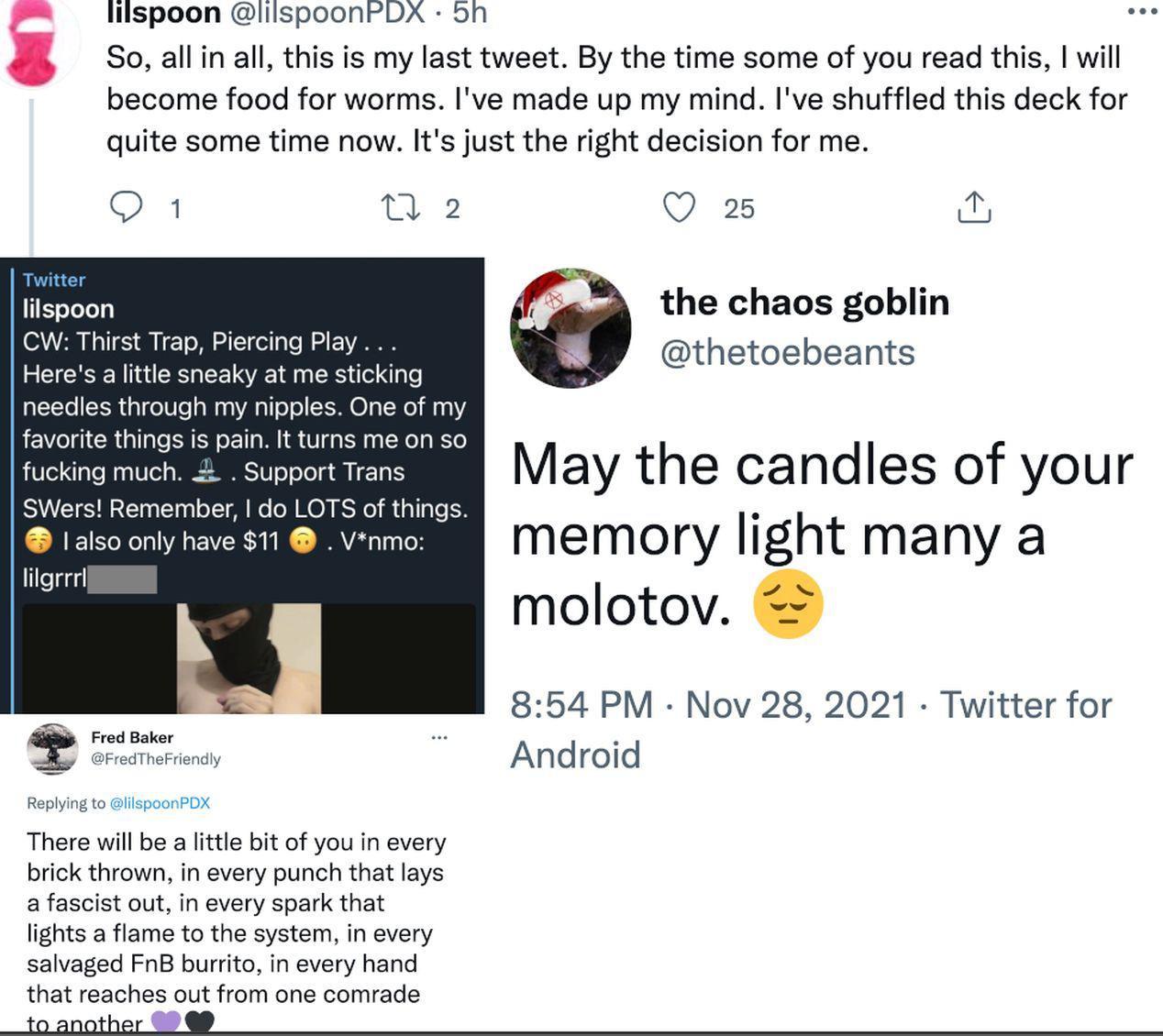Click the share upload icon
1163x1036 pixels.
pos(973,207)
